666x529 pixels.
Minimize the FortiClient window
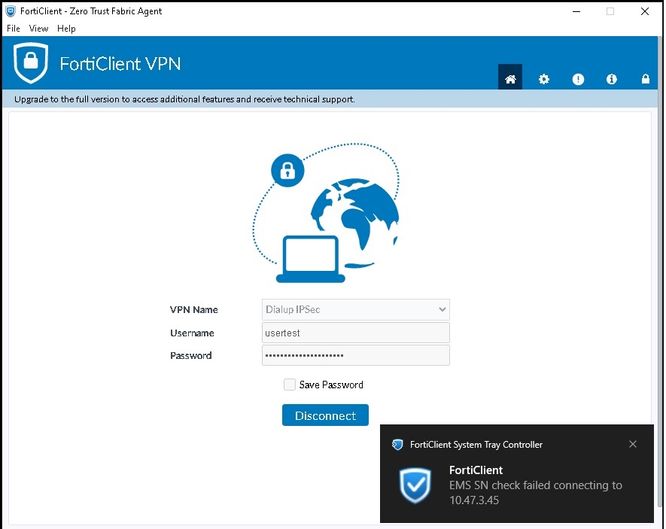[x=576, y=11]
